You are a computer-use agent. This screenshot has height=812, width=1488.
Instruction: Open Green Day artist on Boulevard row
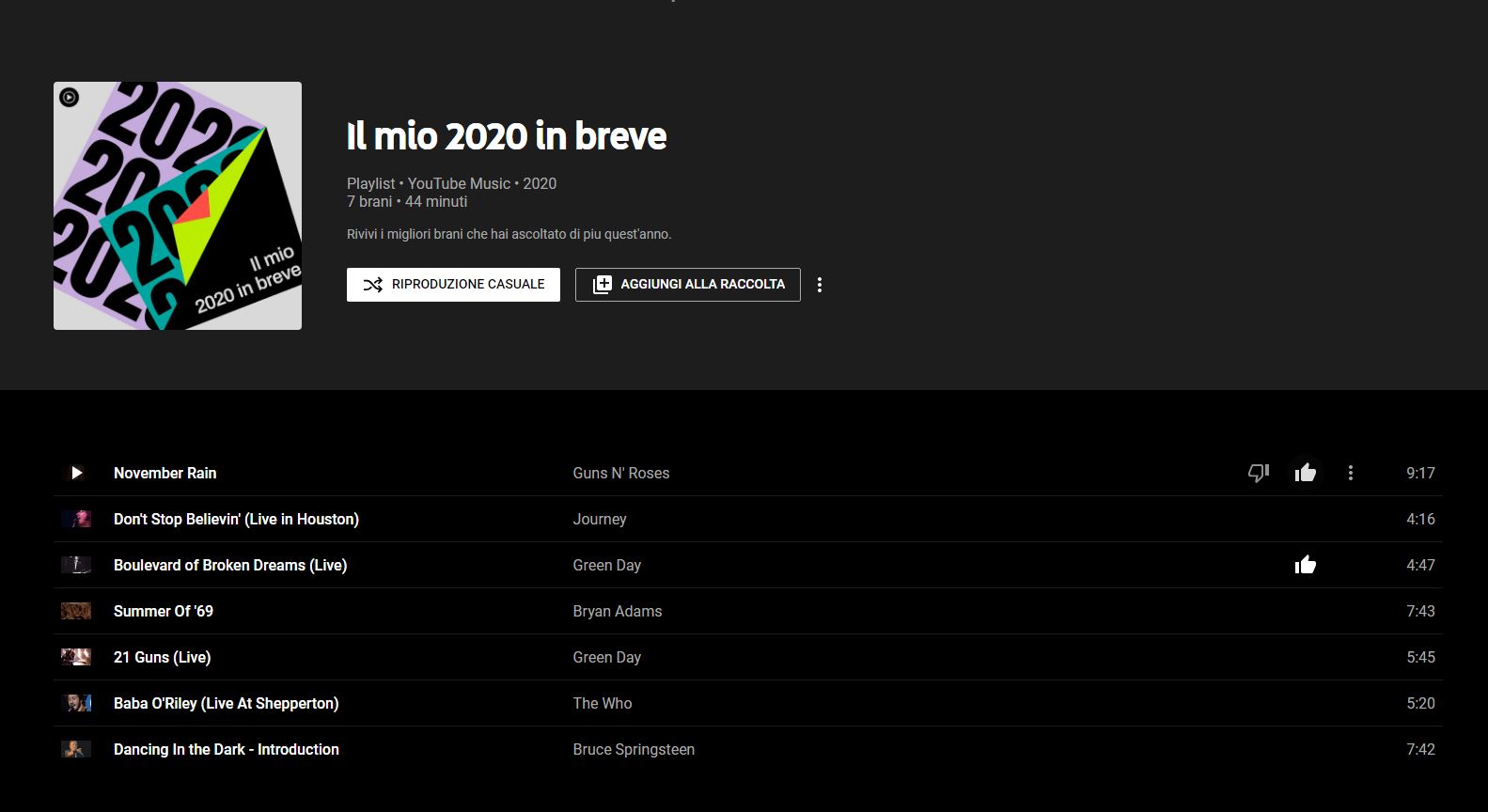(607, 565)
